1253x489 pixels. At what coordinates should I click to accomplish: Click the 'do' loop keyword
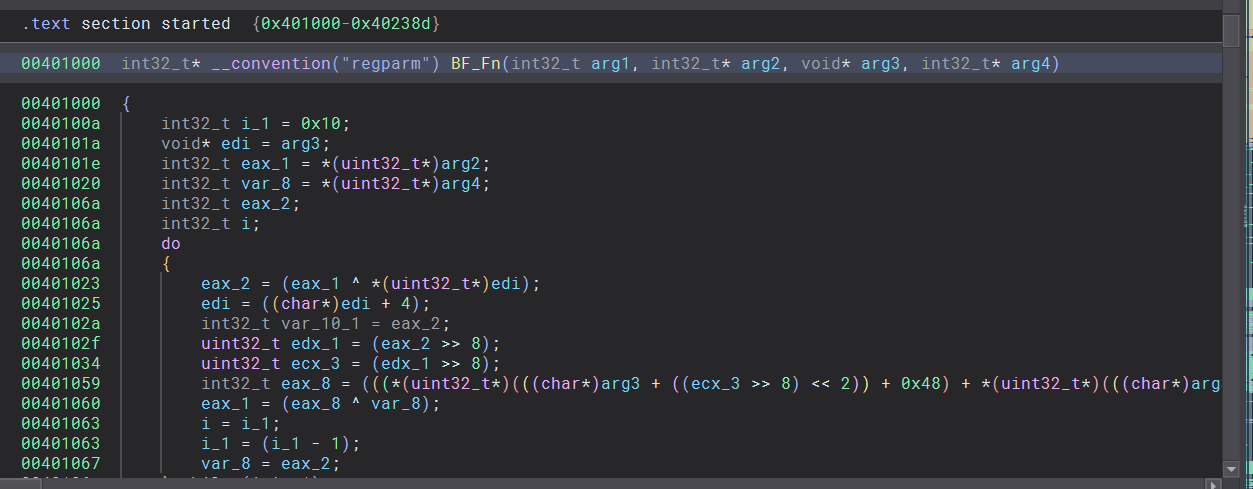[x=171, y=243]
